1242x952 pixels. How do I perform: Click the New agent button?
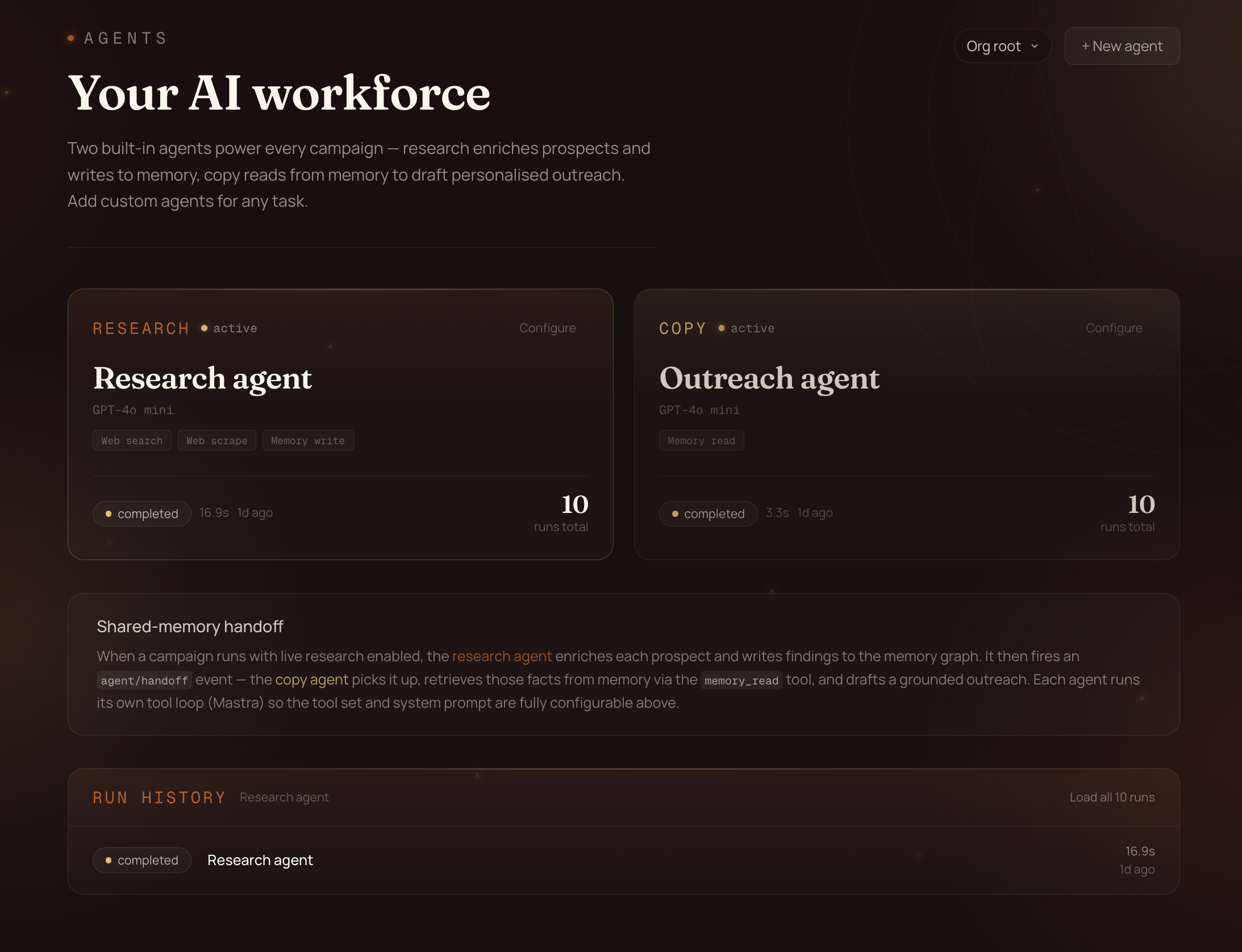(x=1122, y=46)
